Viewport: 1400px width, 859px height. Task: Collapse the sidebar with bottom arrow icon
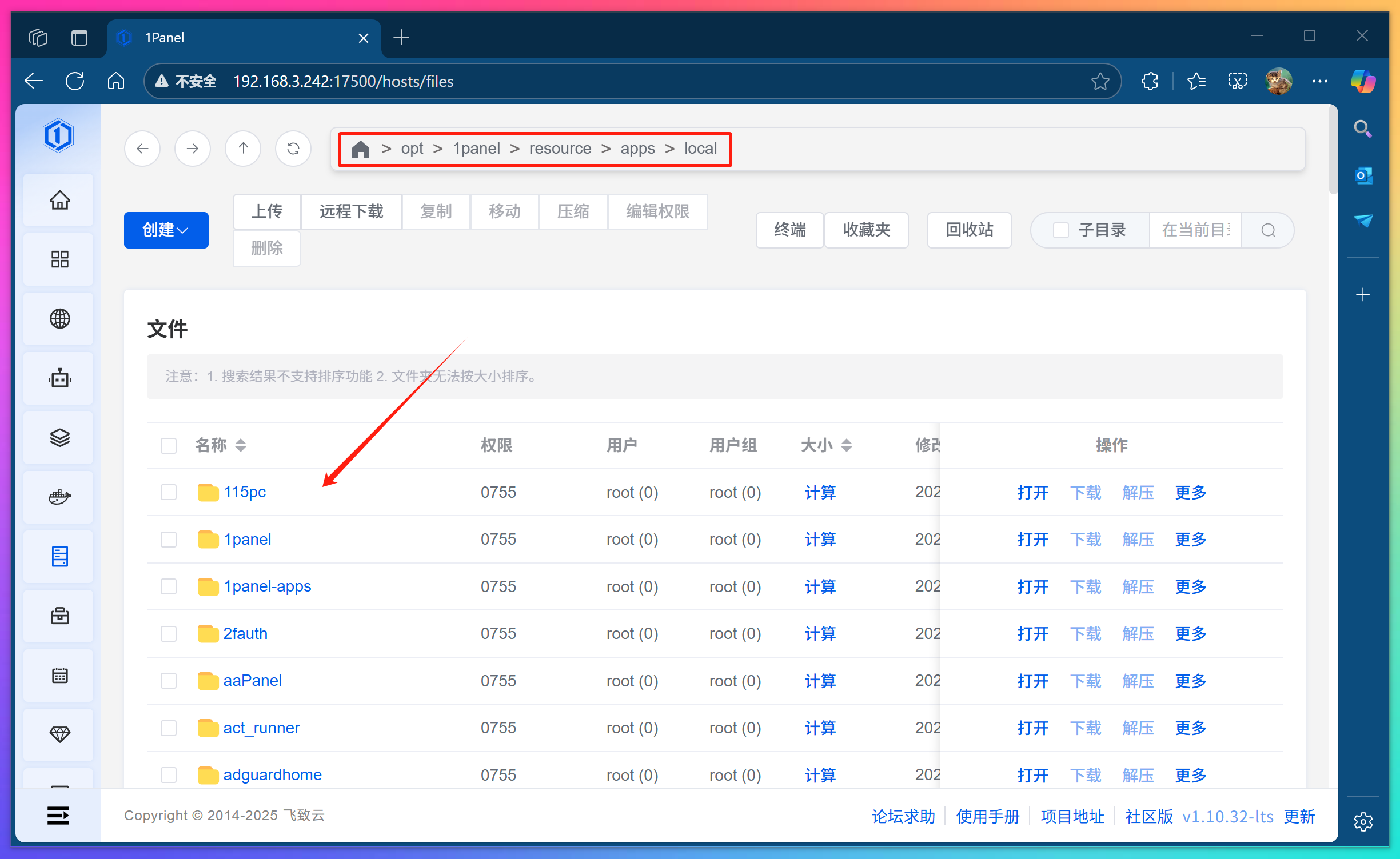[58, 816]
